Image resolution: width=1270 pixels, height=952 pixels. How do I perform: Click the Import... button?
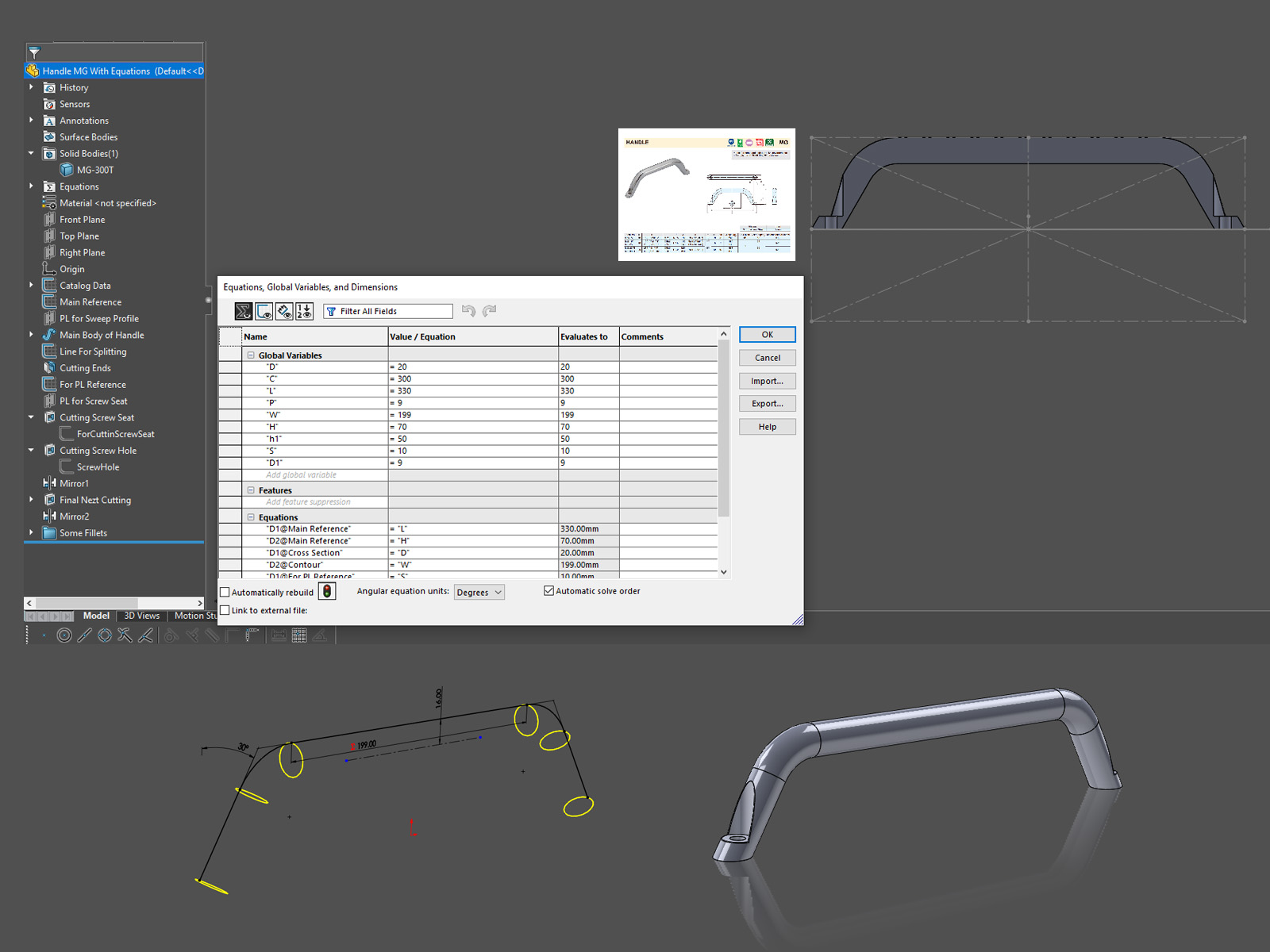[768, 381]
